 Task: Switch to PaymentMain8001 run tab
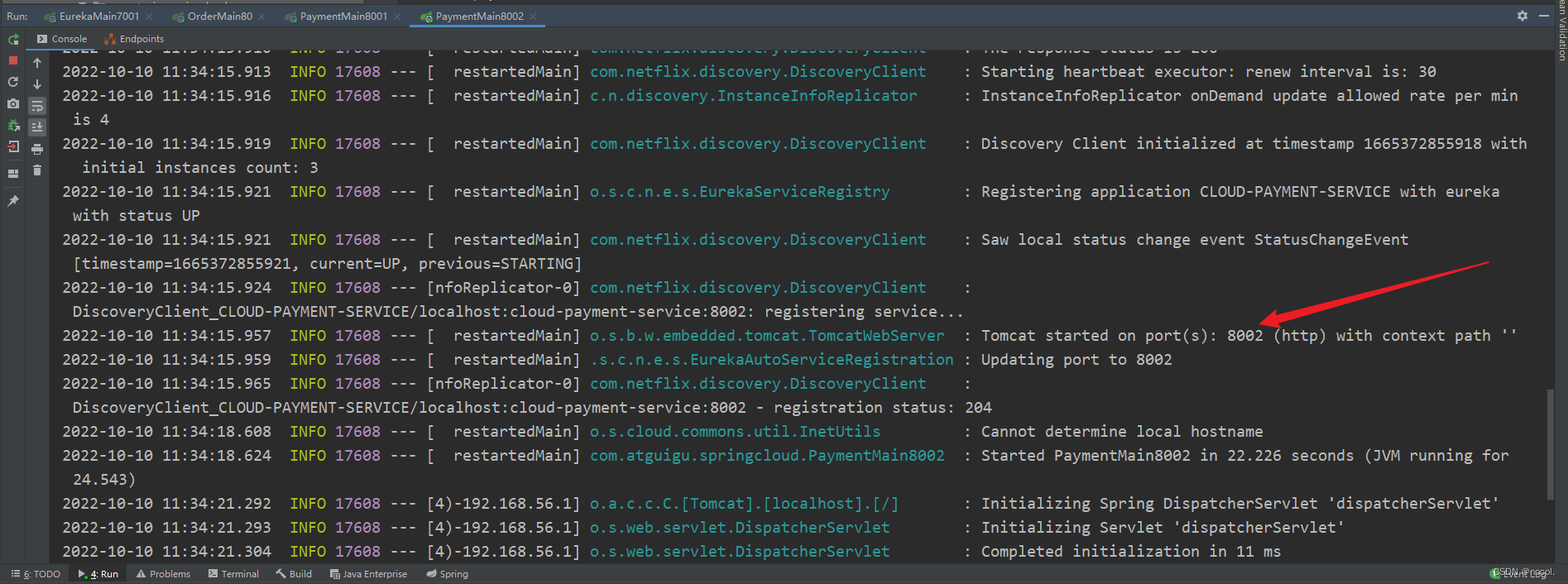pos(336,17)
